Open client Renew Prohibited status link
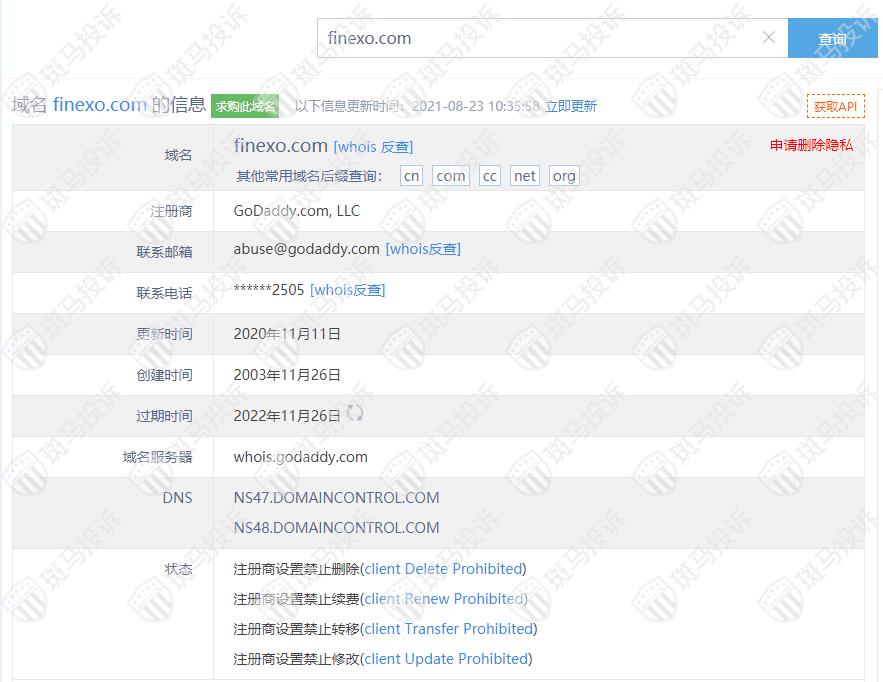The image size is (883, 682). pos(444,599)
